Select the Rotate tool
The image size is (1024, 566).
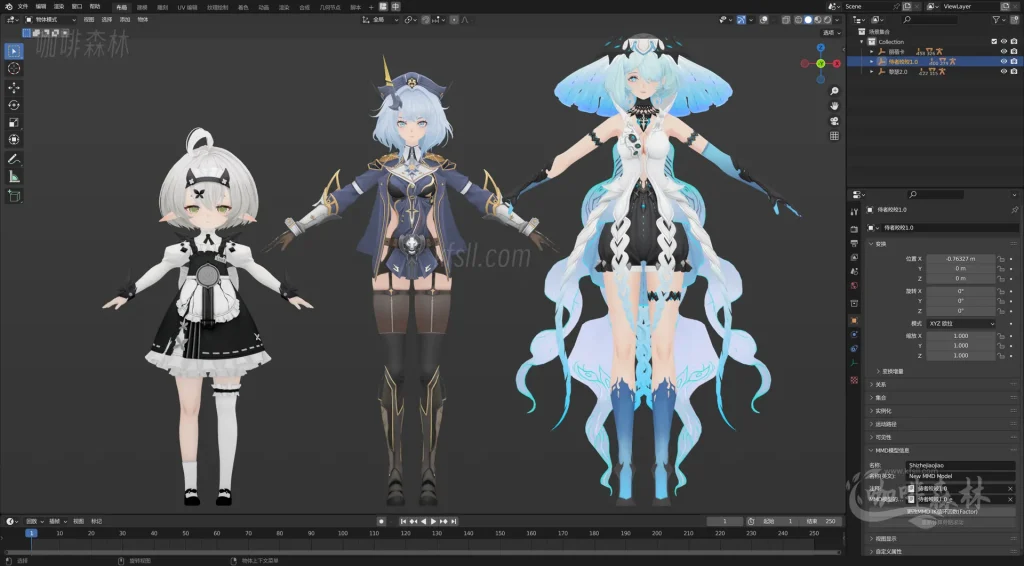pos(14,105)
